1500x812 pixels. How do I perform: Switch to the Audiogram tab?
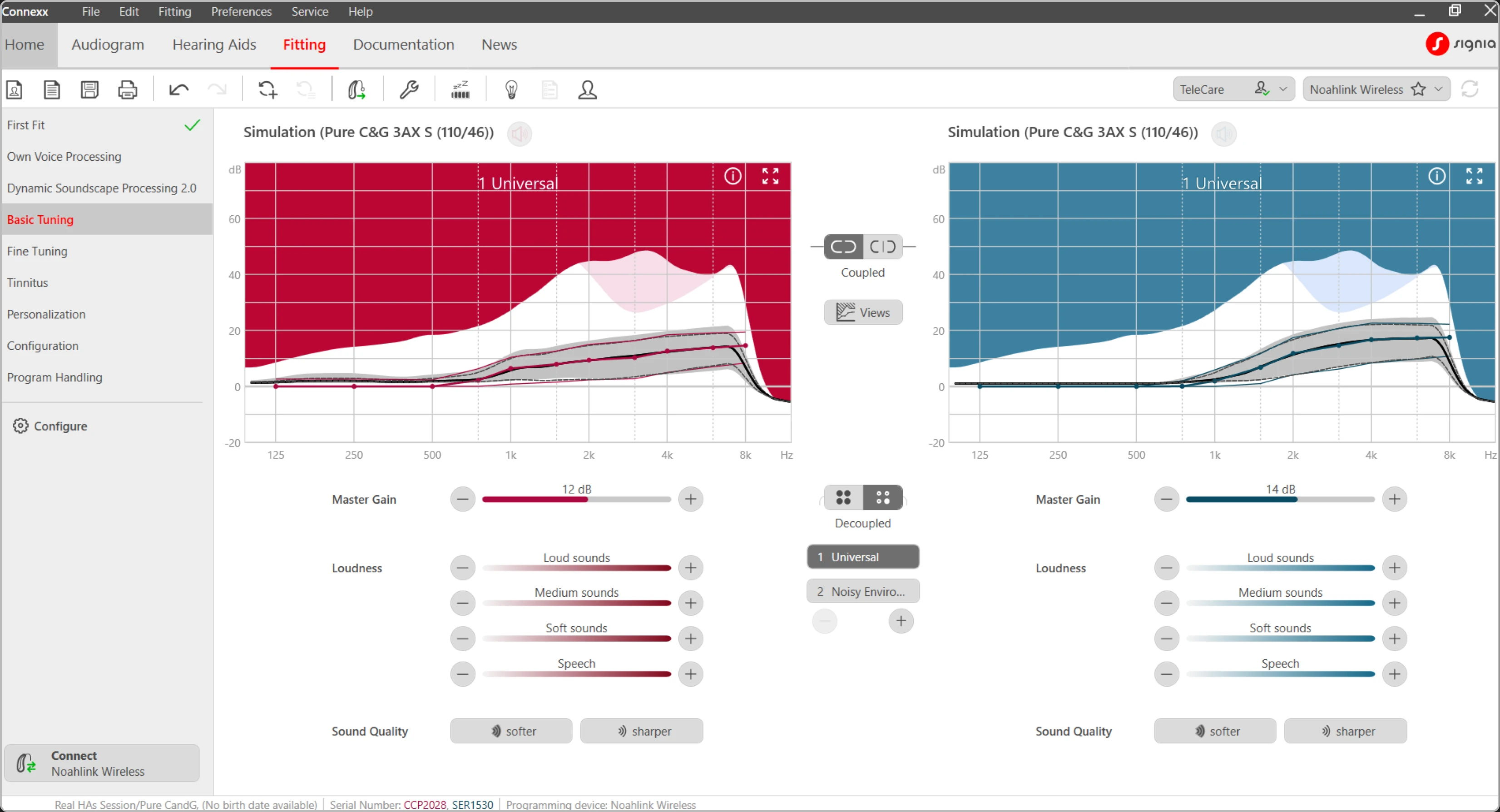(108, 45)
